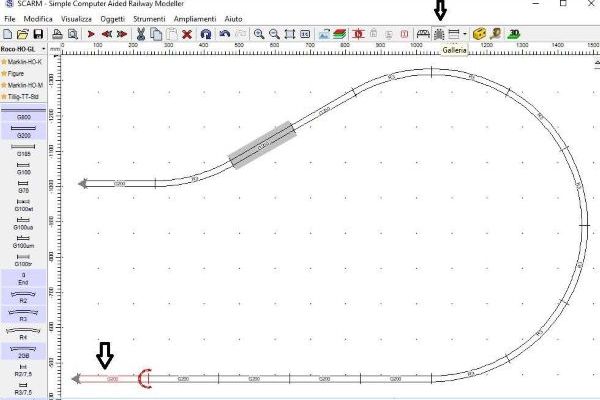The width and height of the screenshot is (600, 400).
Task: Select the red highlighted G200 track segment
Action: coord(110,379)
